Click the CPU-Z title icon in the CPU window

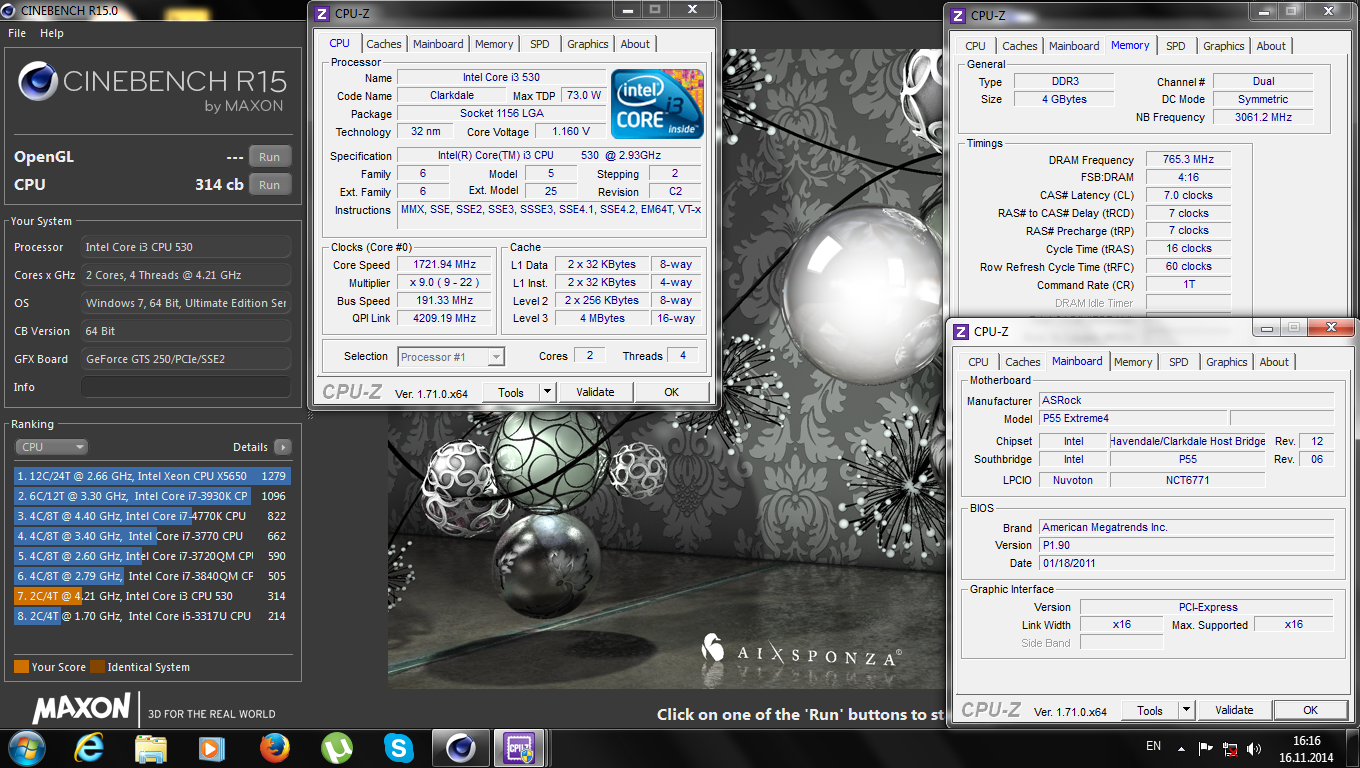pos(322,14)
